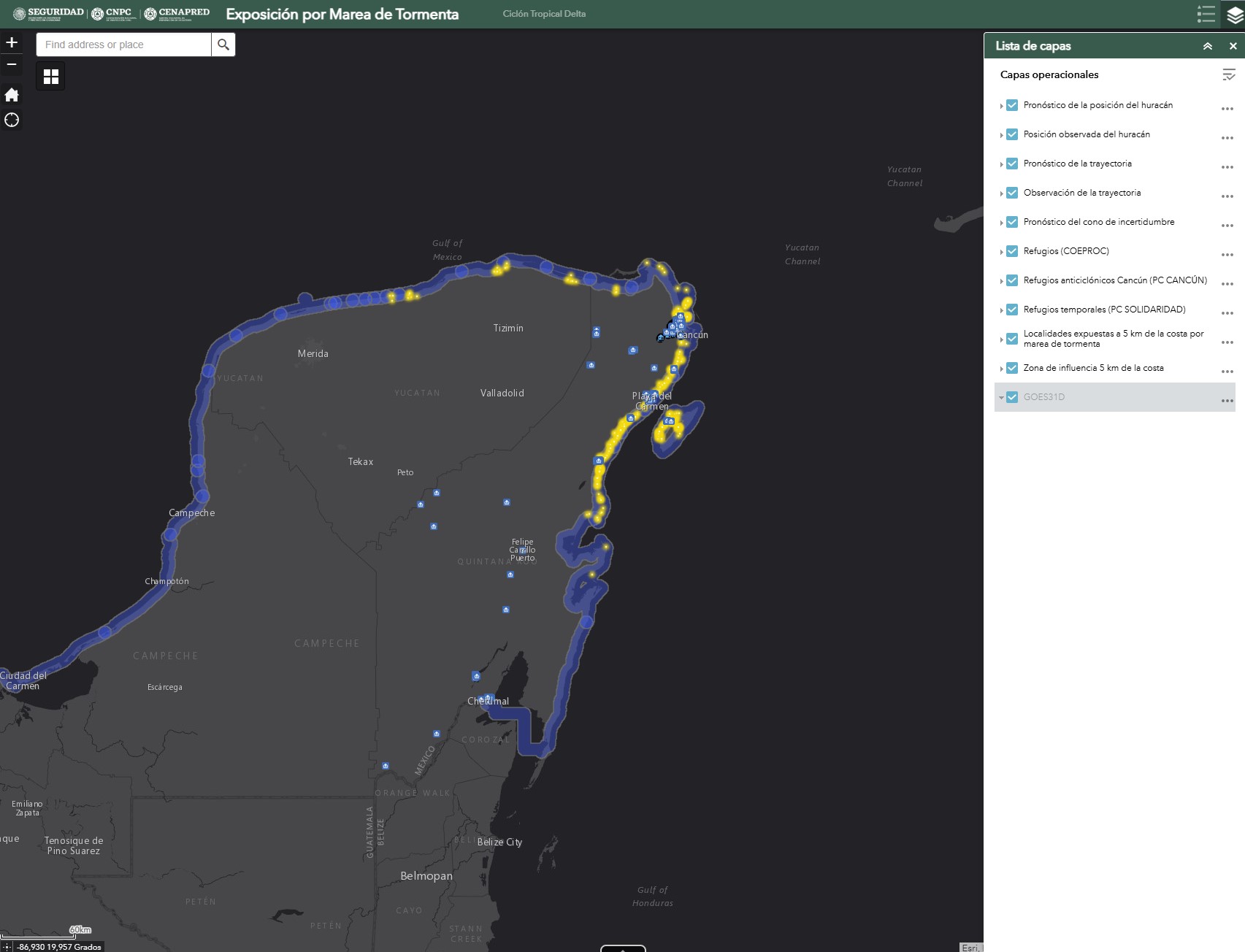Find my location on the map
The image size is (1245, 952).
point(12,120)
